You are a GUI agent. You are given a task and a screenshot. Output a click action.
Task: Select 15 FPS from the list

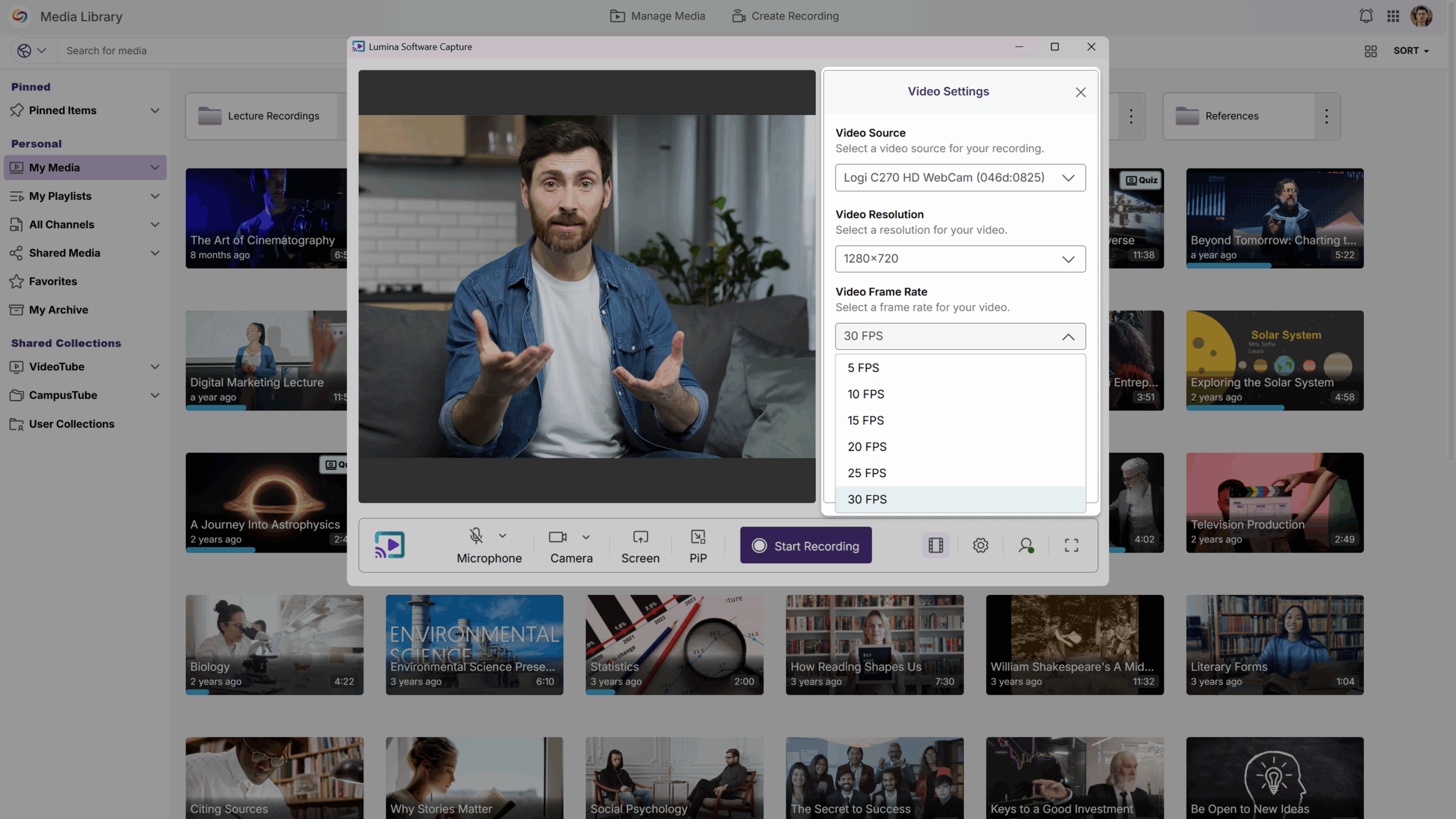(x=866, y=420)
